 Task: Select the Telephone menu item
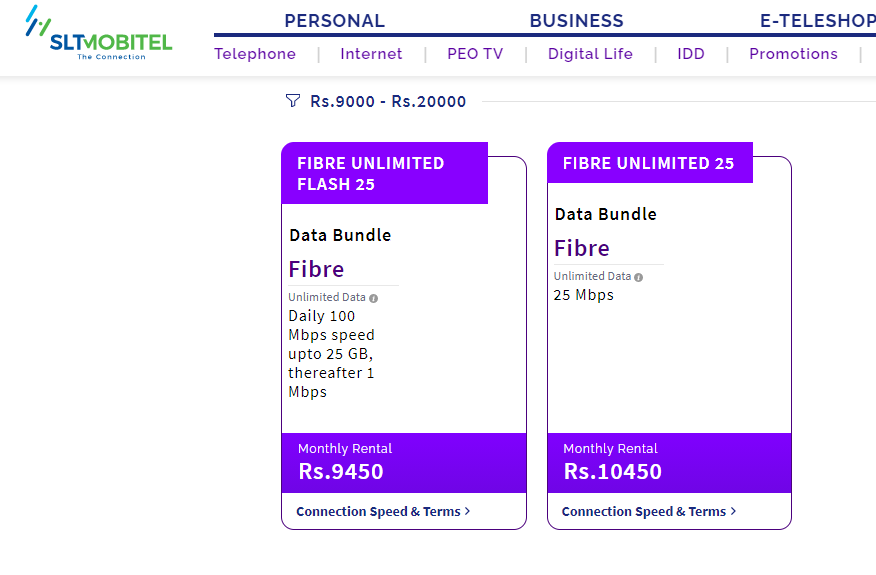255,54
